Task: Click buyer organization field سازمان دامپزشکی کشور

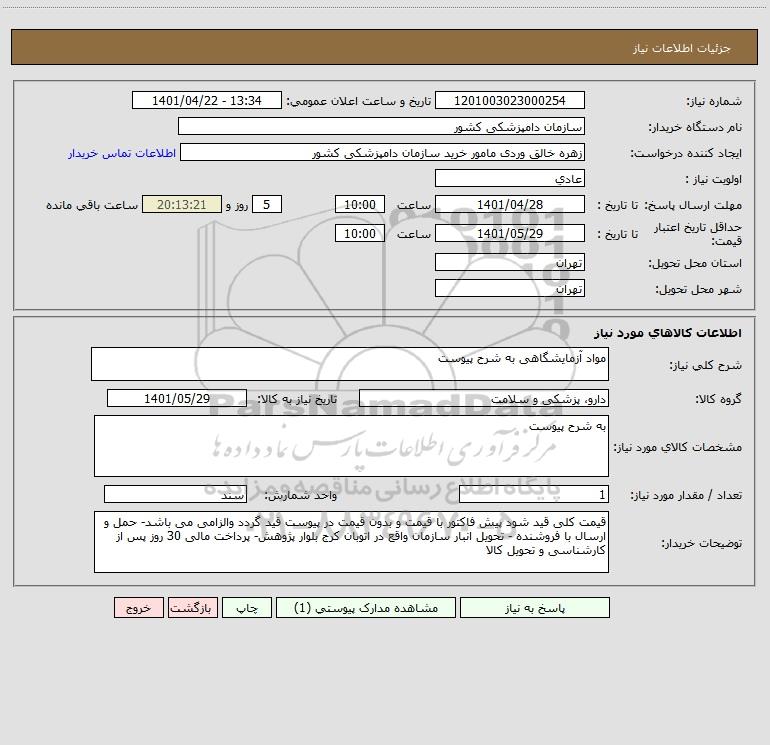Action: coord(381,126)
